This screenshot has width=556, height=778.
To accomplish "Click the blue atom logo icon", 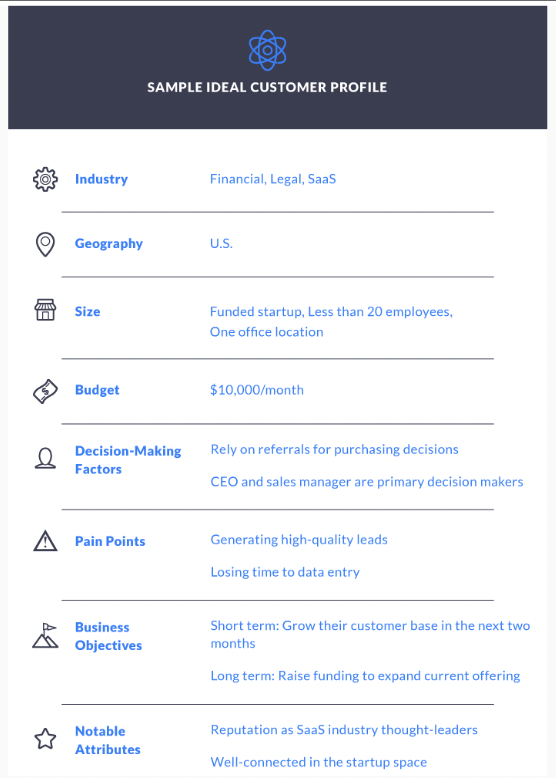I will [267, 50].
